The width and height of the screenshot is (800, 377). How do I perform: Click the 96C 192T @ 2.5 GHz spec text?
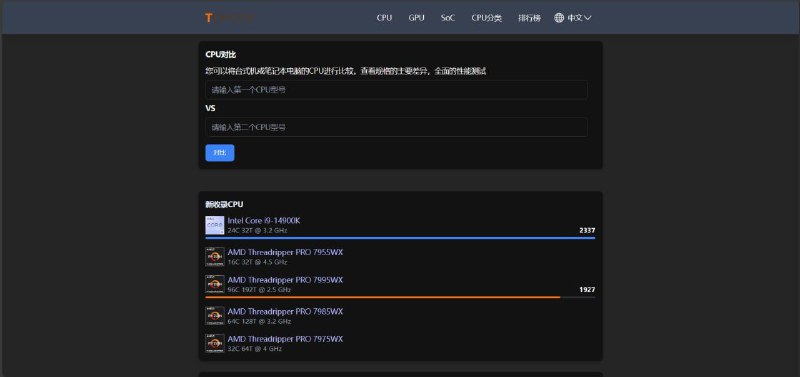(x=259, y=290)
